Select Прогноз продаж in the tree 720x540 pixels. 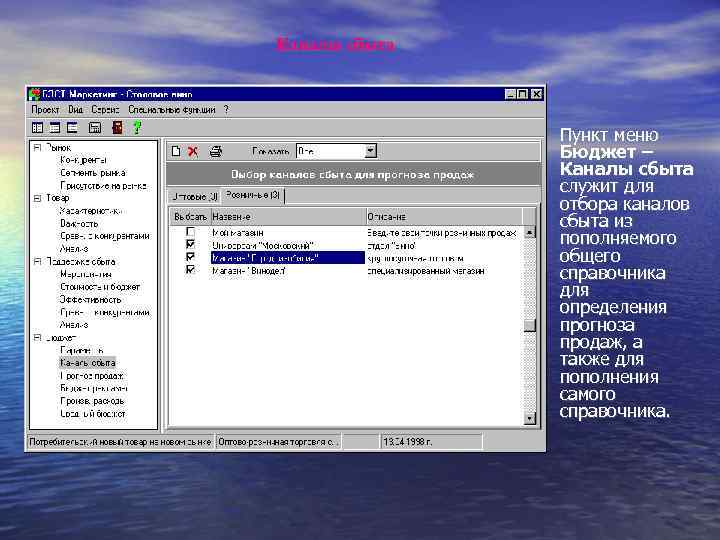(x=92, y=376)
